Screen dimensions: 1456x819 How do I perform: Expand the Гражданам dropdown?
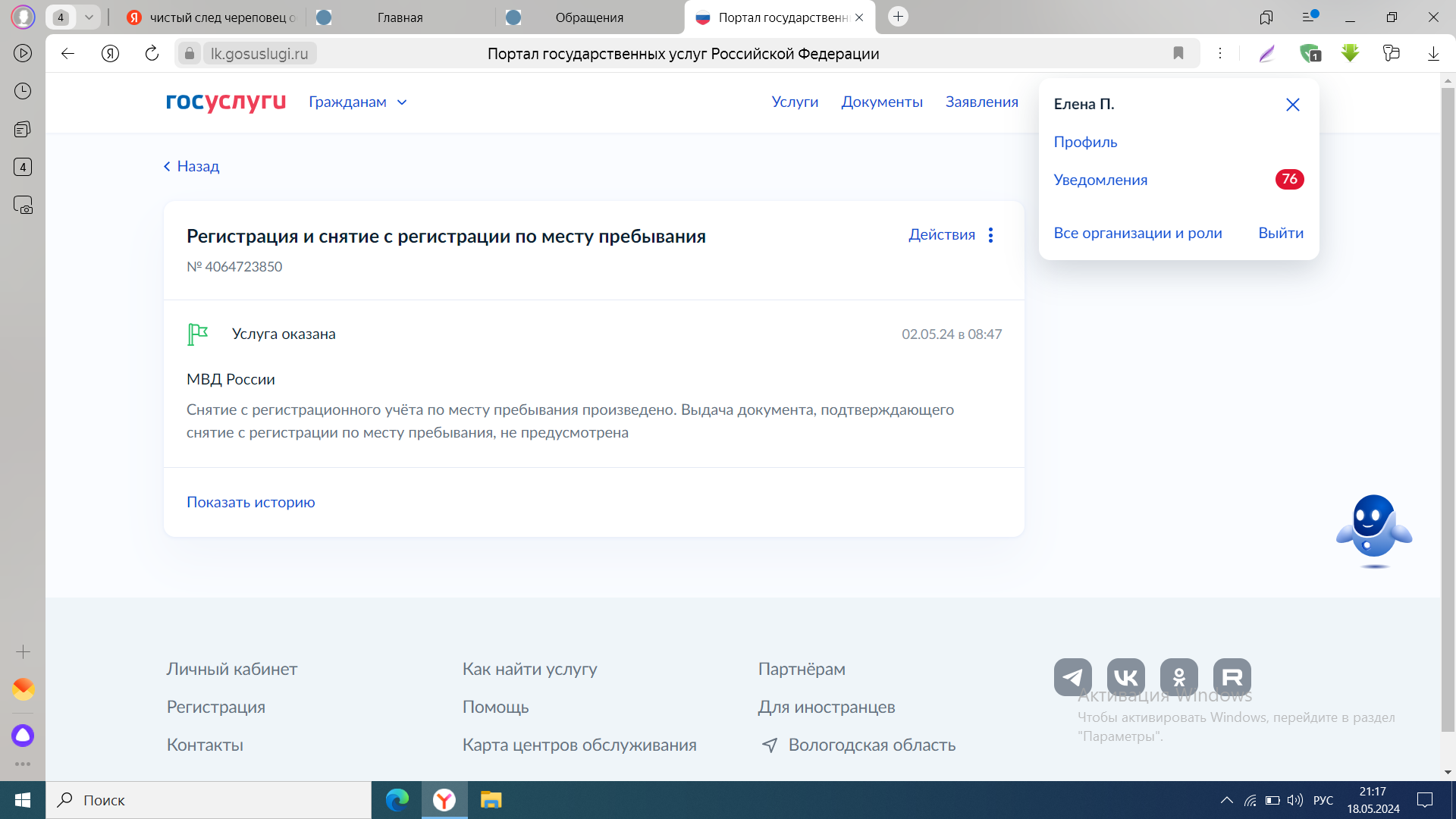[358, 102]
